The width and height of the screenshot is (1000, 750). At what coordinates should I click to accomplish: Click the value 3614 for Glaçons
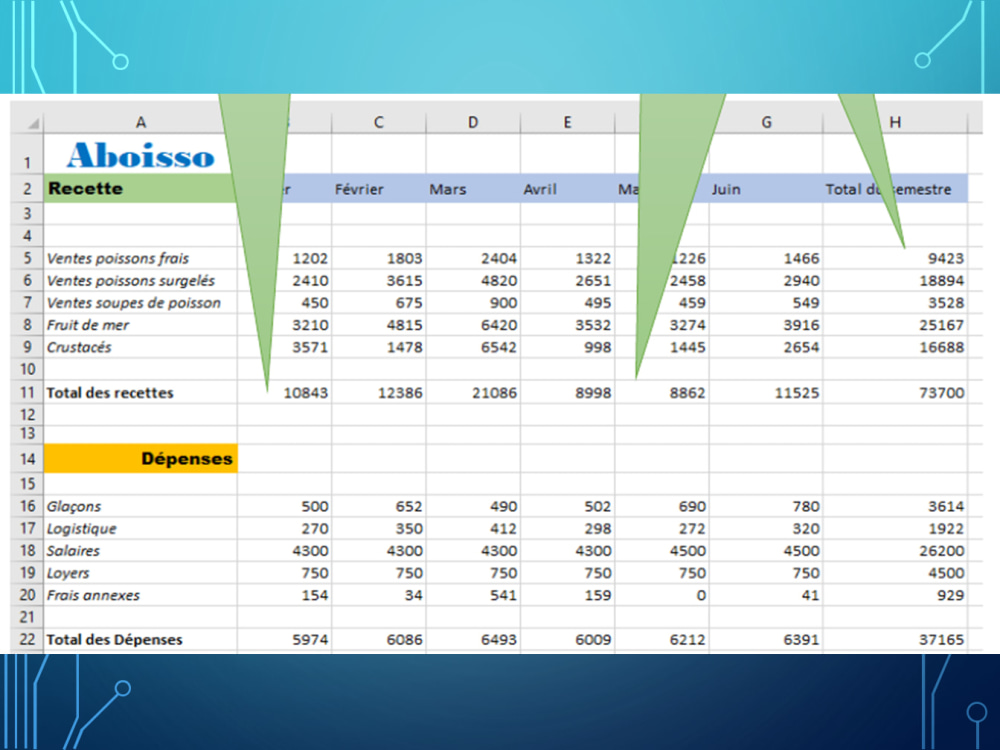(x=946, y=506)
